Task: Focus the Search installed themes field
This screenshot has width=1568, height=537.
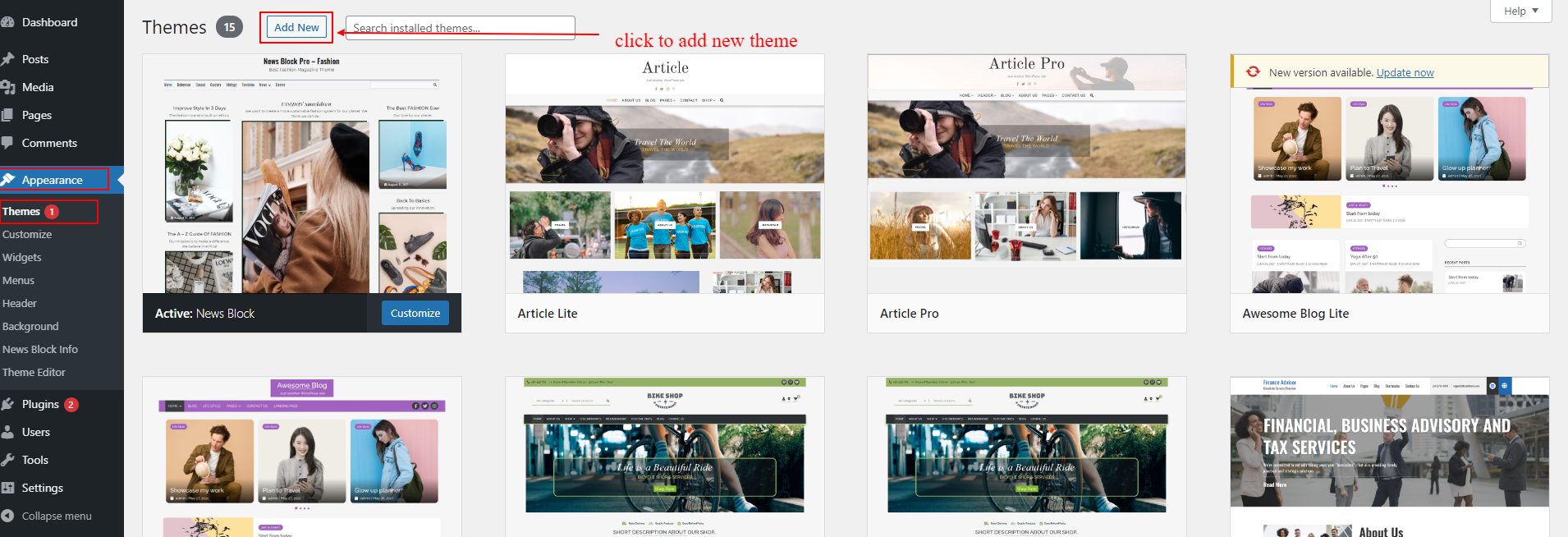Action: click(460, 27)
